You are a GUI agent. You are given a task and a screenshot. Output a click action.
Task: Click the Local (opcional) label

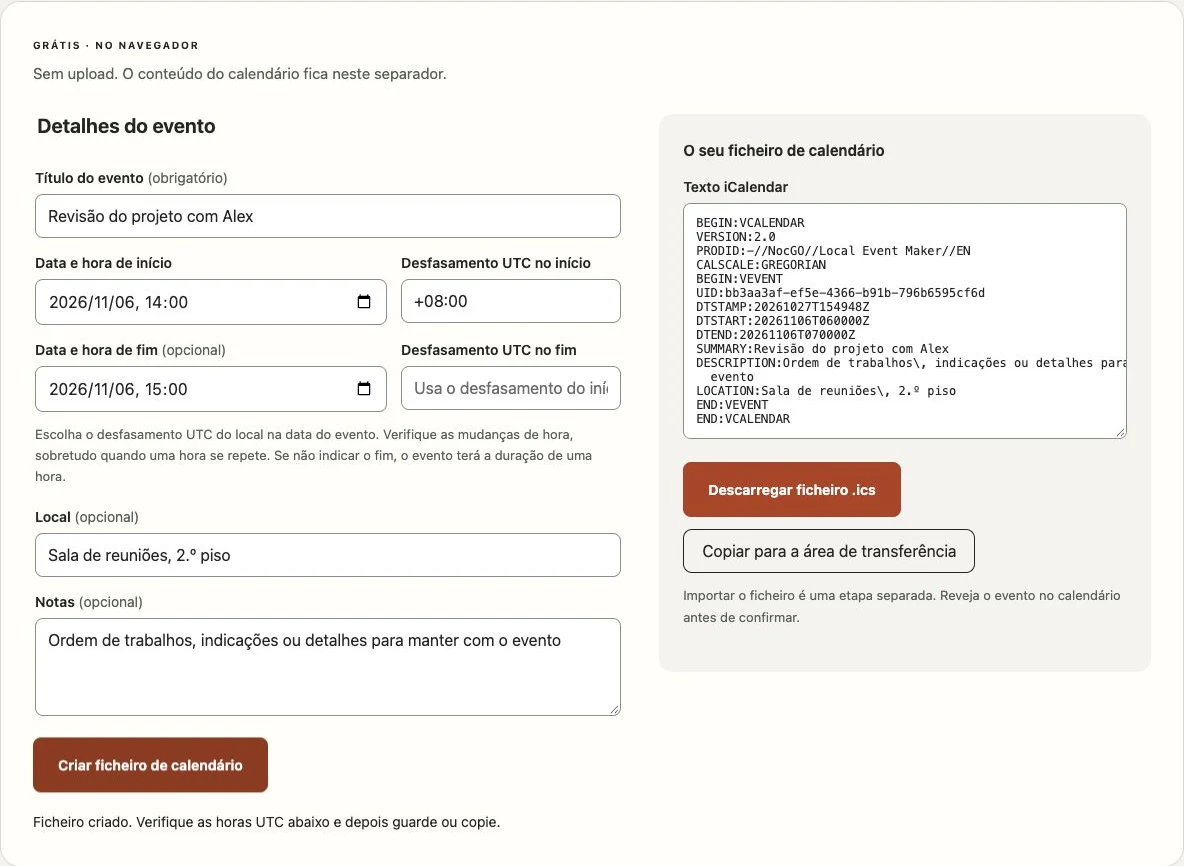[87, 517]
